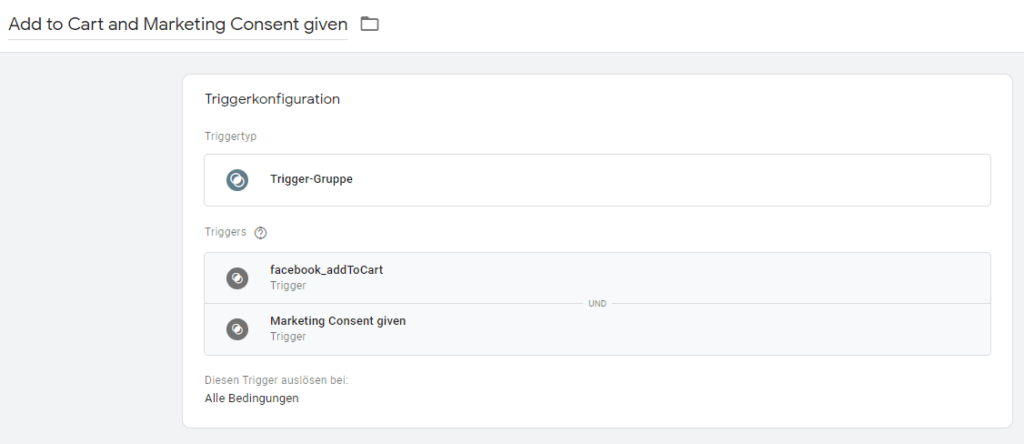Image resolution: width=1024 pixels, height=444 pixels.
Task: Edit the trigger name title field
Action: pos(178,24)
